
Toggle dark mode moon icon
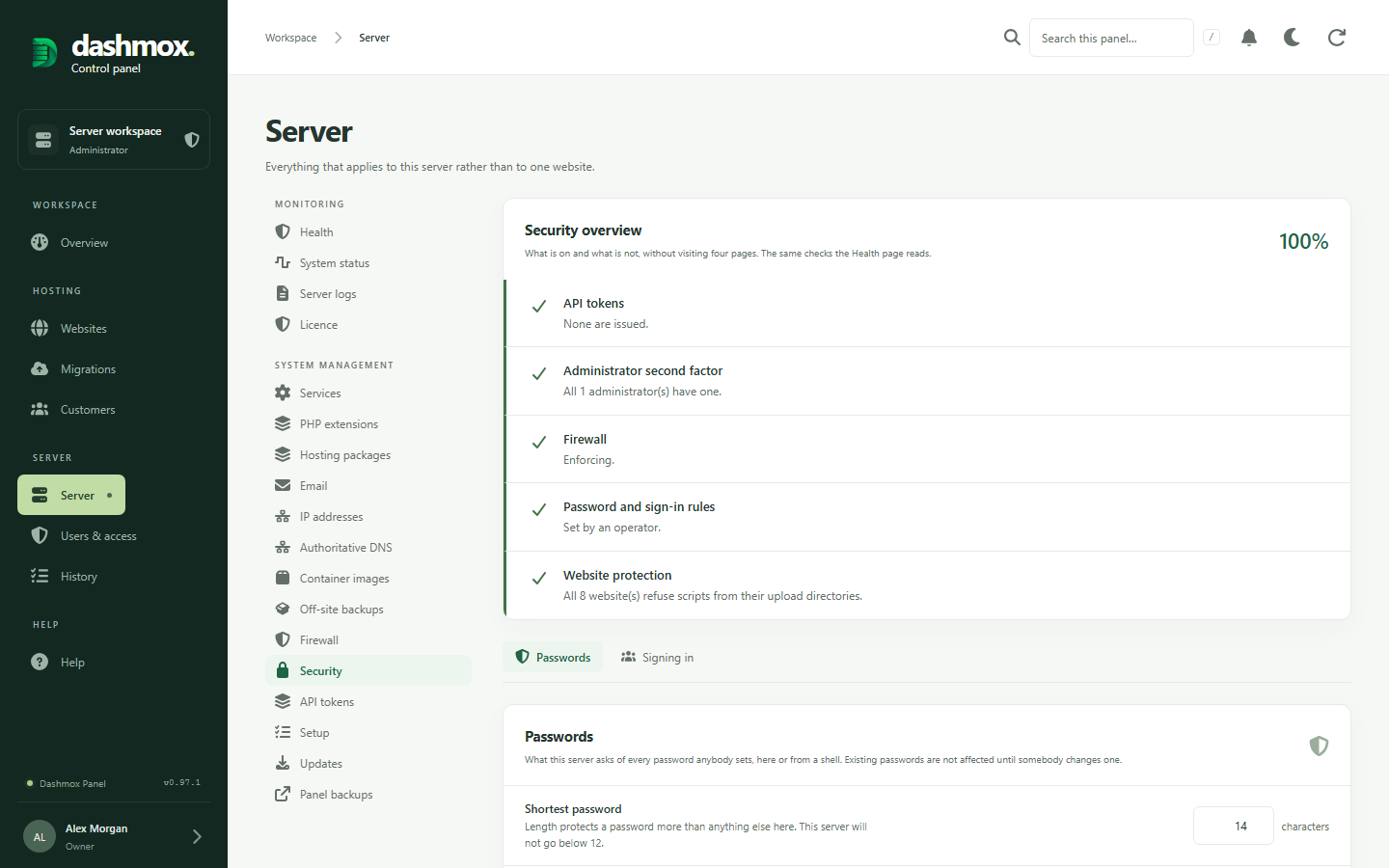coord(1293,38)
